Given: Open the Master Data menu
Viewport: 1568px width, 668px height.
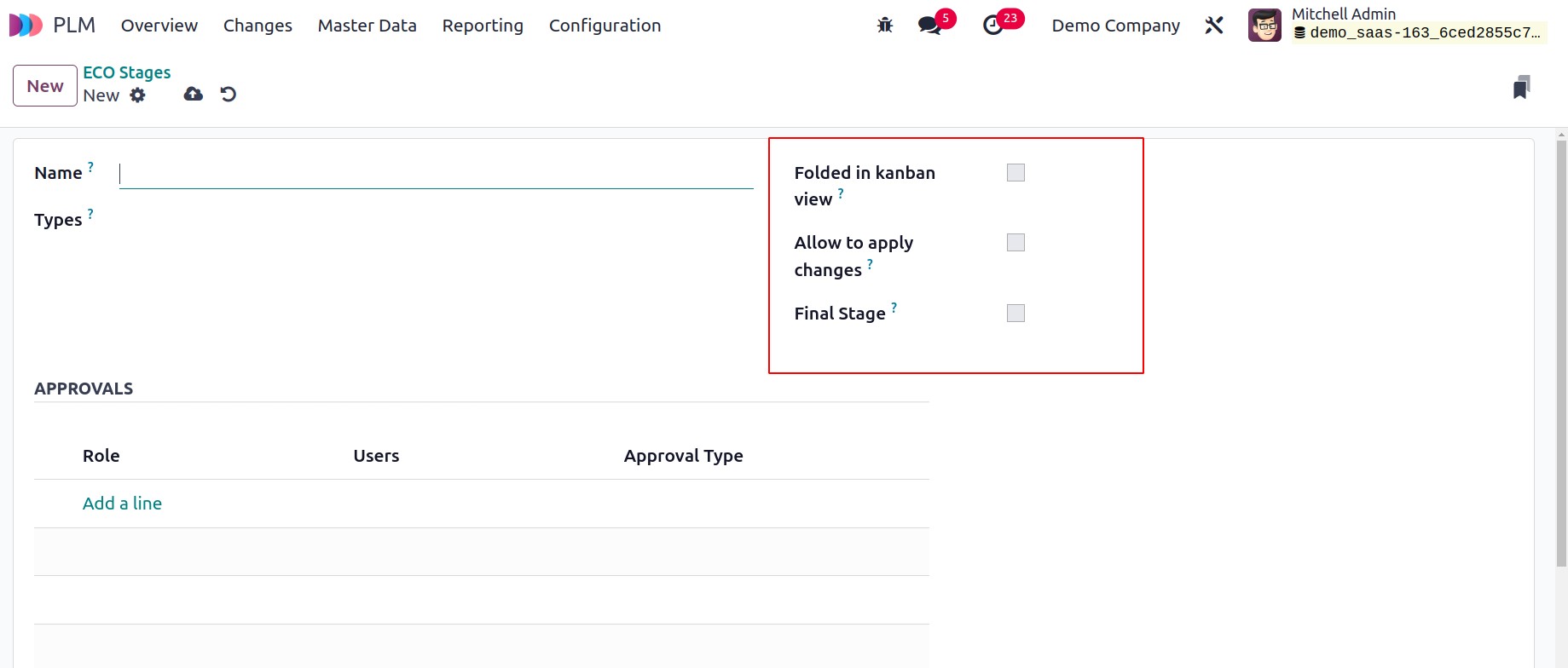Looking at the screenshot, I should (367, 26).
